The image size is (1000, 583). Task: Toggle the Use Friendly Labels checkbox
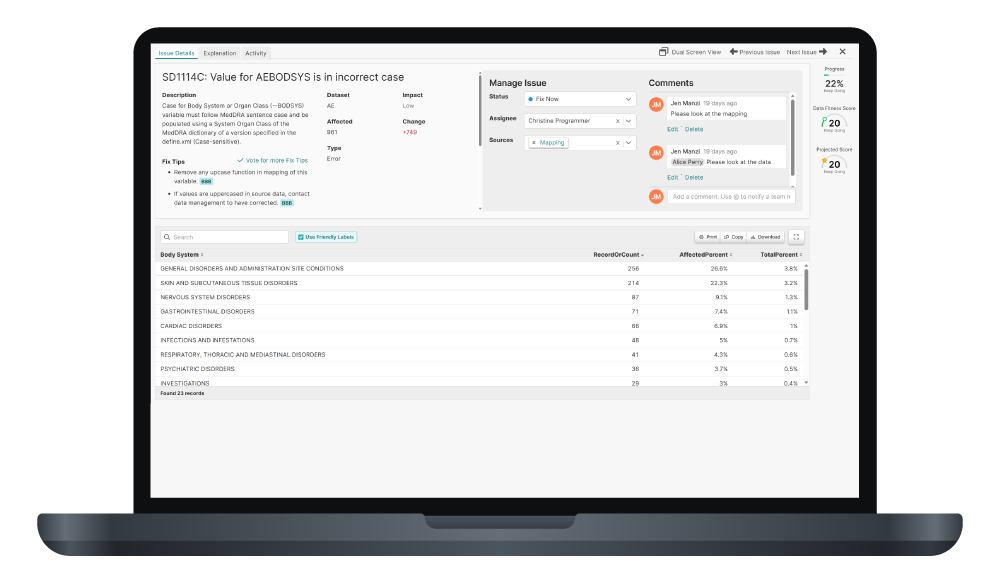(301, 236)
